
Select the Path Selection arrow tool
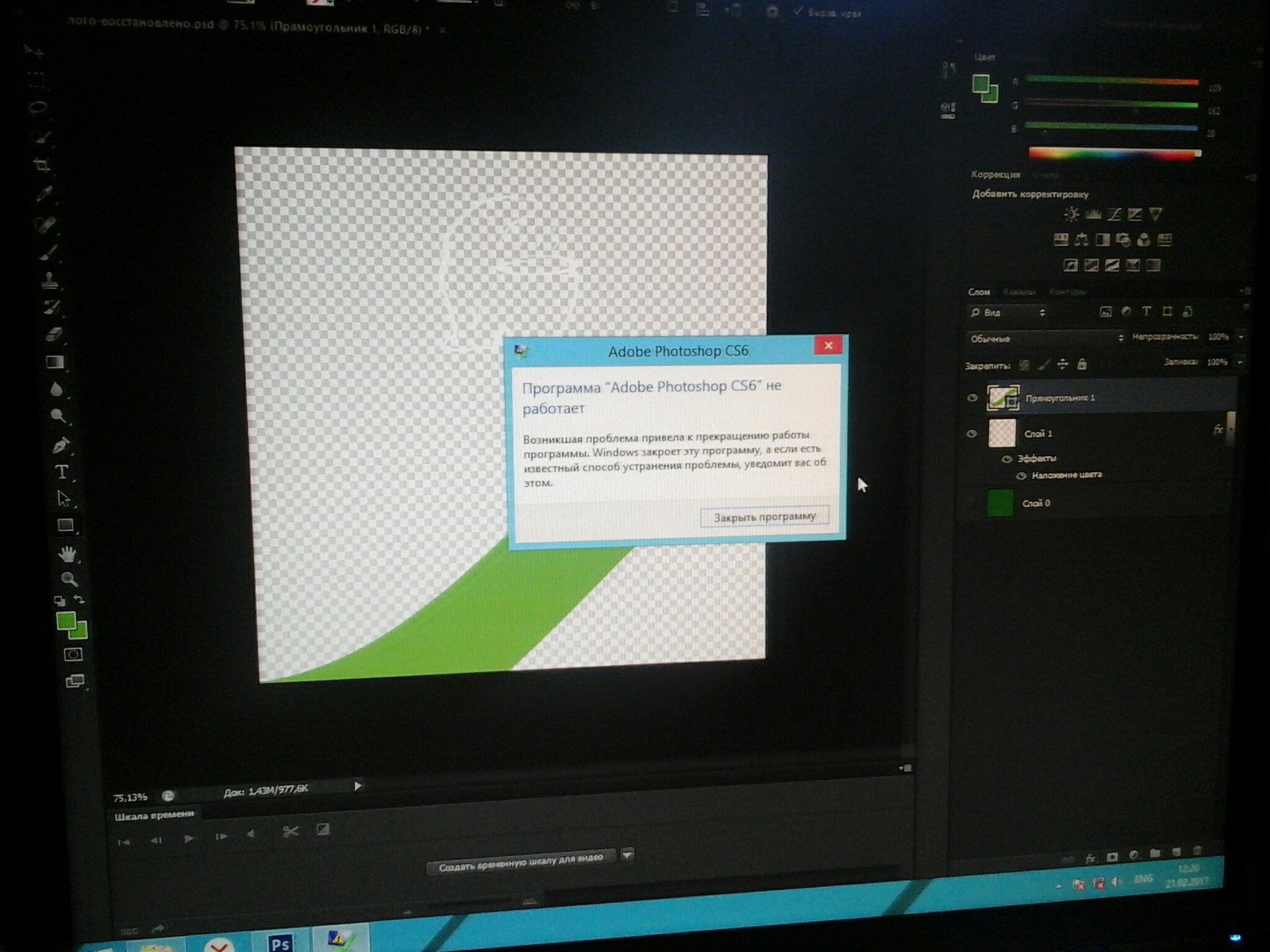[63, 498]
